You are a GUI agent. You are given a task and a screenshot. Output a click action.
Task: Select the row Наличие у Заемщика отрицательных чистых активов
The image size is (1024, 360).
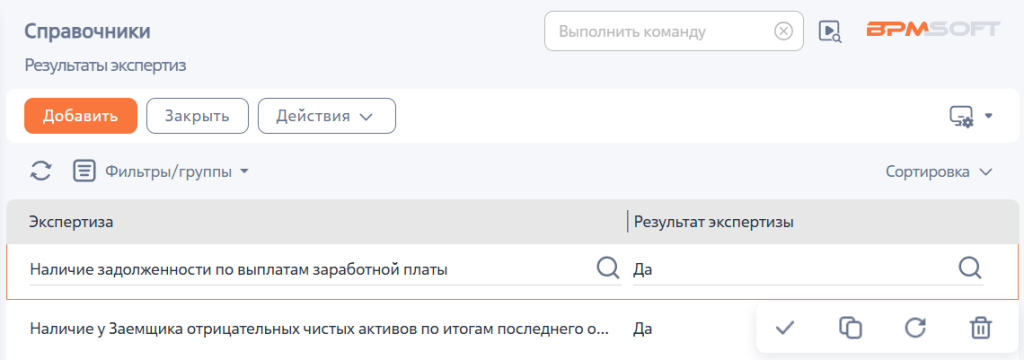[319, 328]
